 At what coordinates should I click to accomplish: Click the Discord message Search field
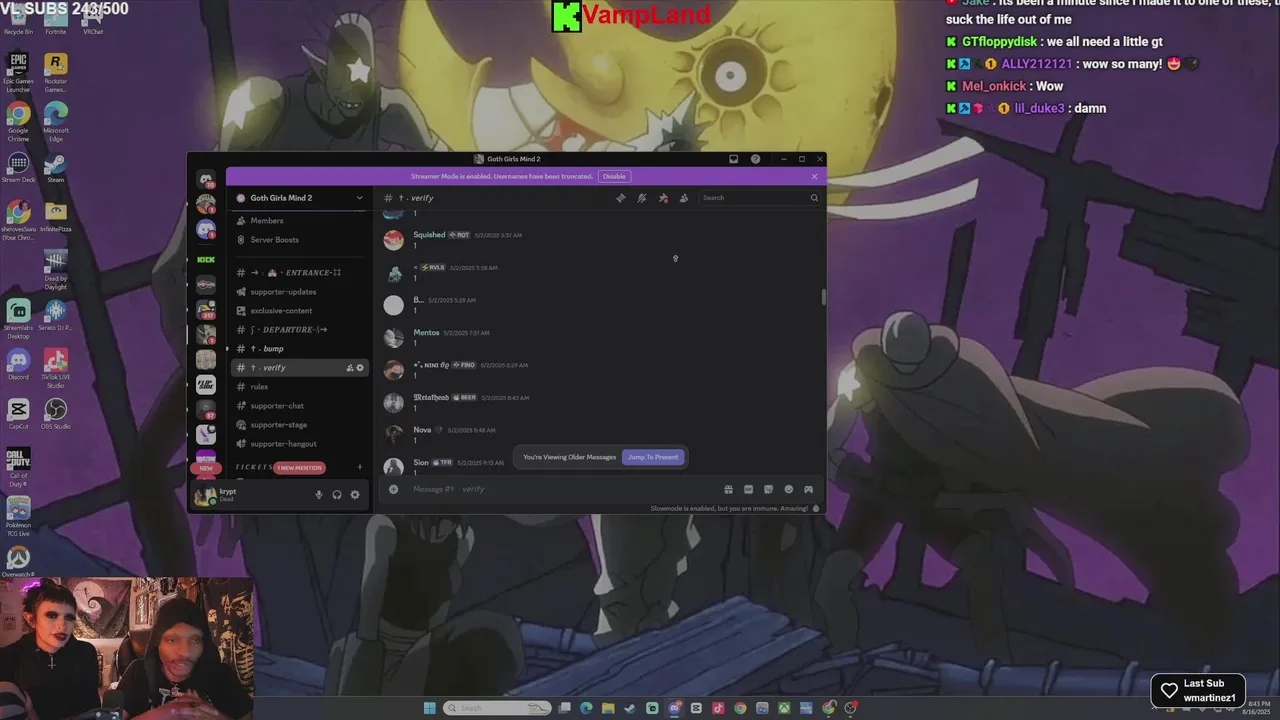[759, 198]
